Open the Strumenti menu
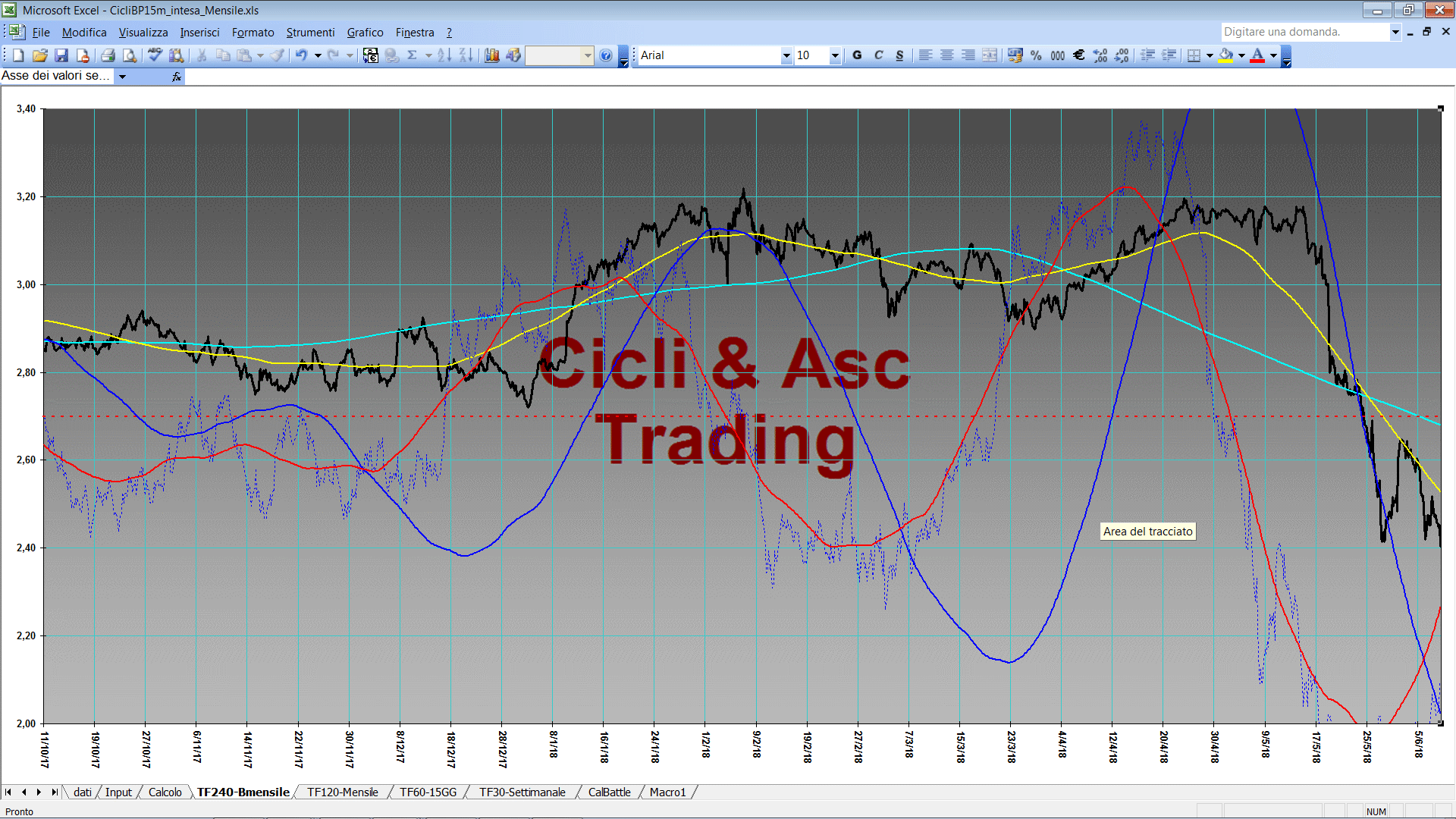 310,33
